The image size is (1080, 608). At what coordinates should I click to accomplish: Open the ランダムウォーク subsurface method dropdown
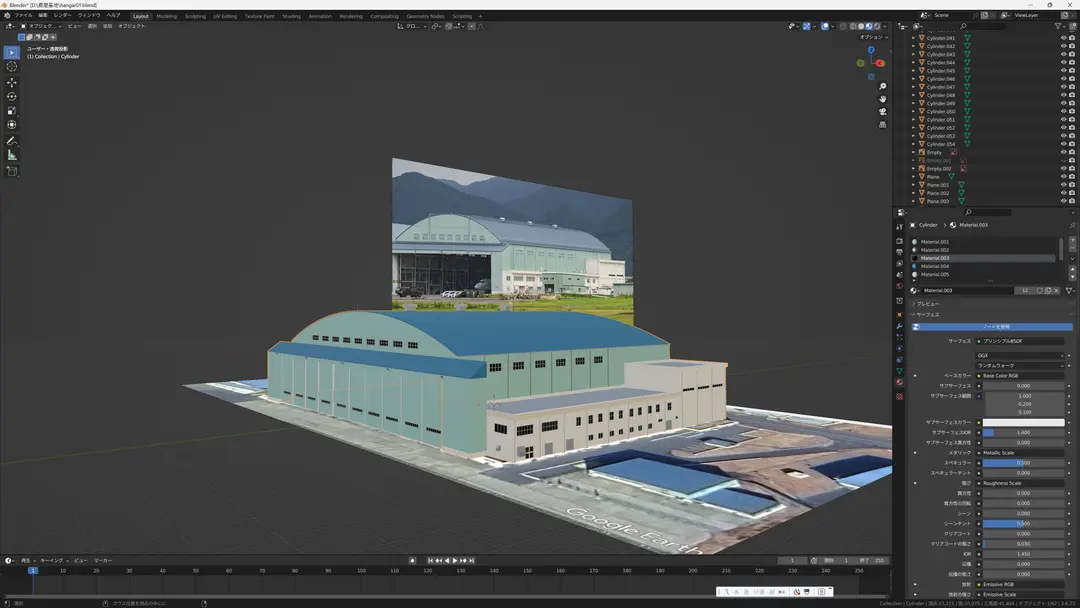(x=1020, y=366)
